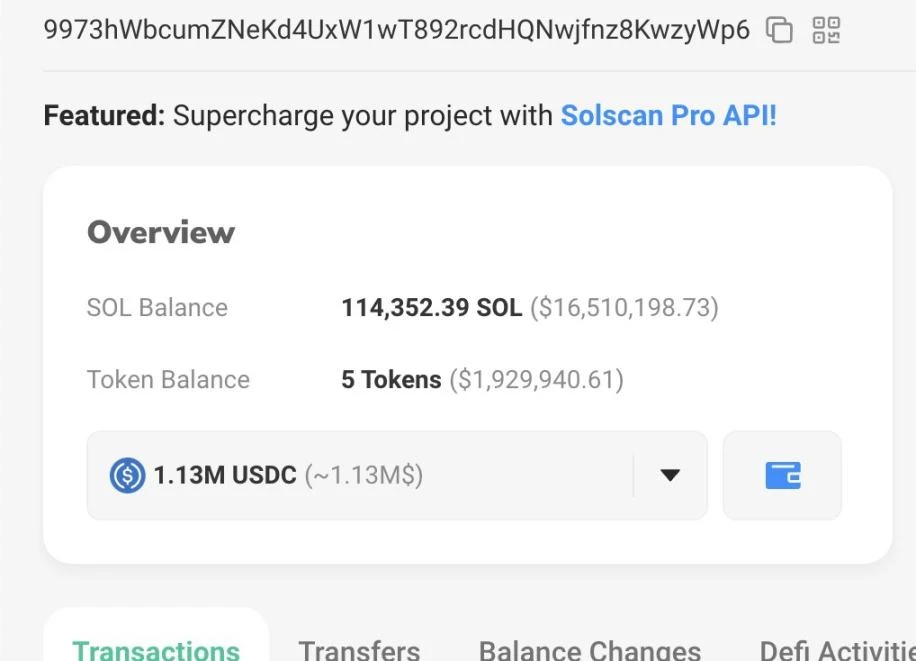
Task: Copy the wallet address with copy icon
Action: tap(779, 30)
